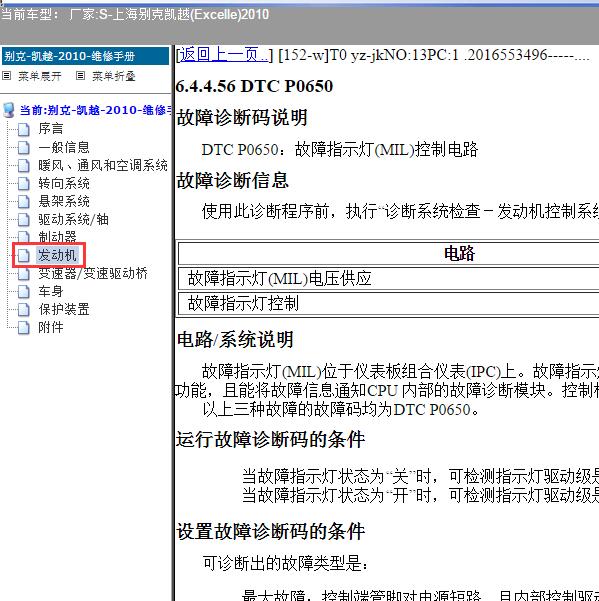Image resolution: width=599 pixels, height=601 pixels.
Task: Open the 变速器/变速驱动桥 section
Action: 93,273
